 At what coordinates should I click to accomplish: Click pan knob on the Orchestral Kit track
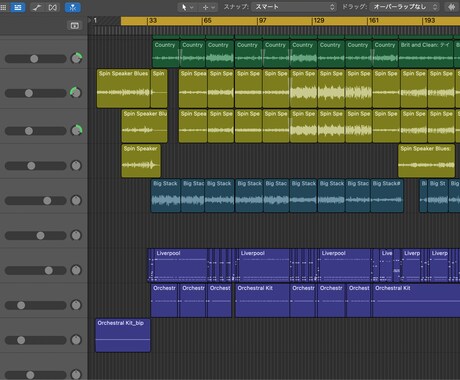coord(76,305)
